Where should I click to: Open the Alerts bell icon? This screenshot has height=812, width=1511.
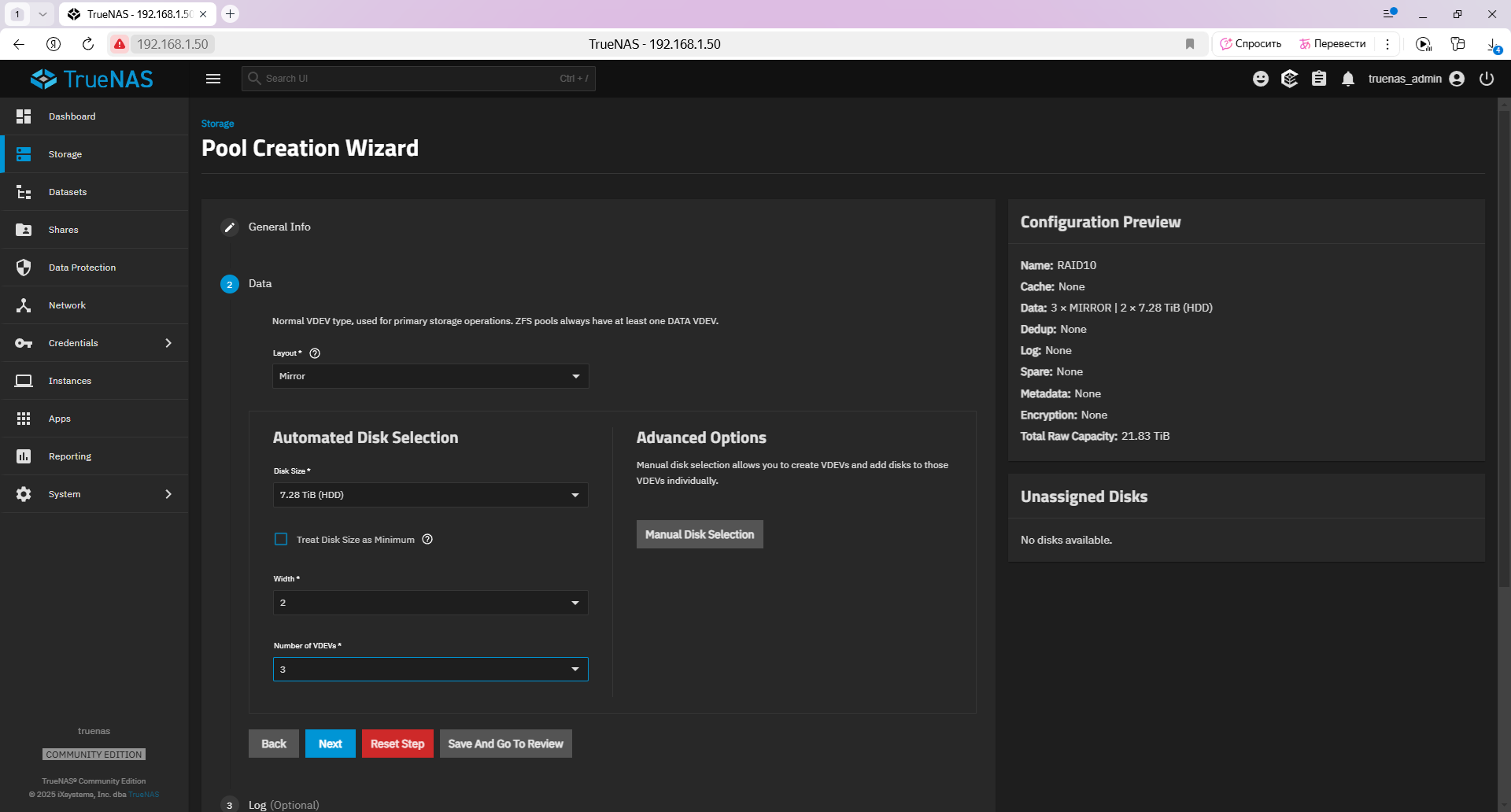[x=1348, y=79]
